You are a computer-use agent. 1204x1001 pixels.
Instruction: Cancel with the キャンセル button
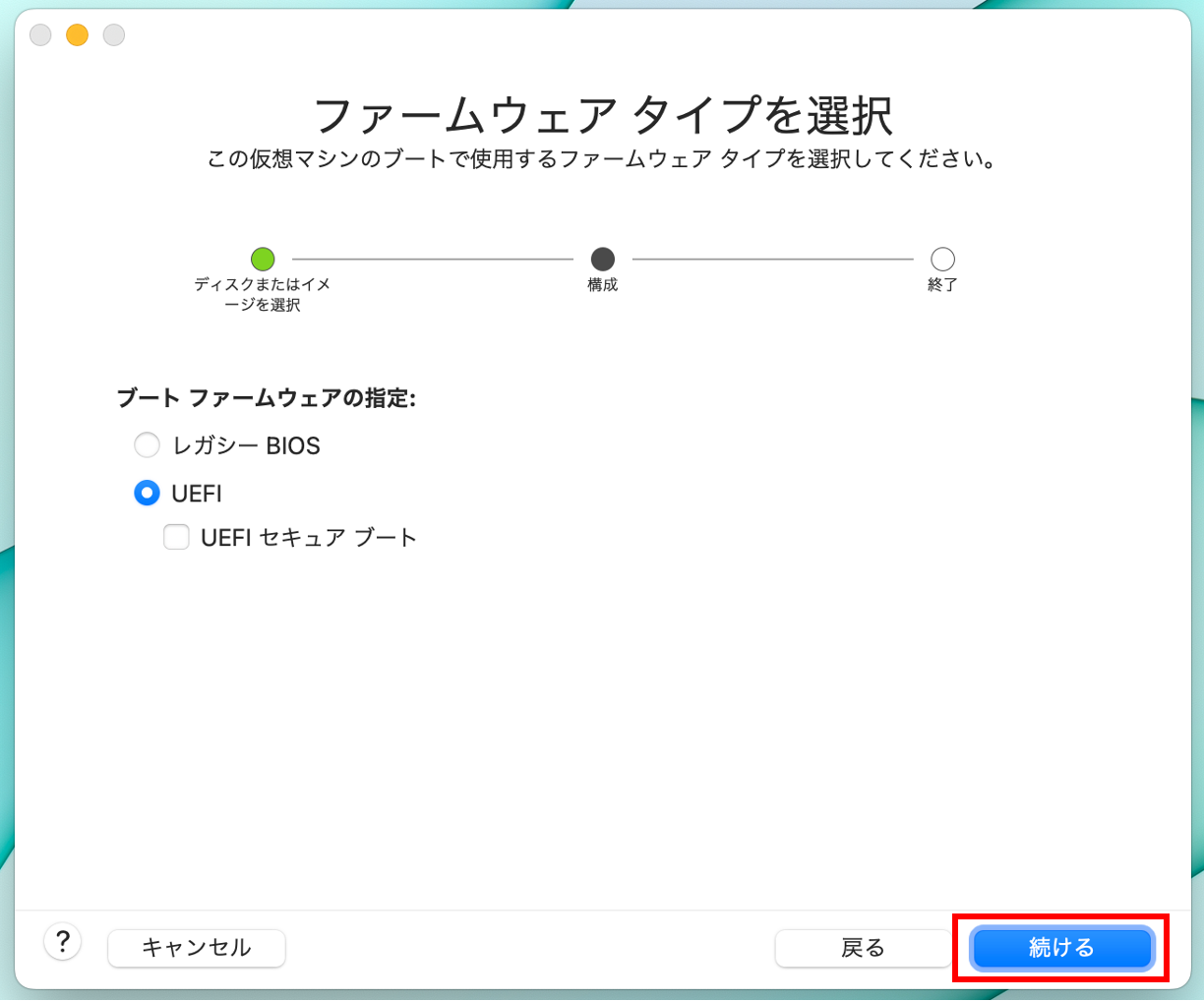click(x=197, y=948)
